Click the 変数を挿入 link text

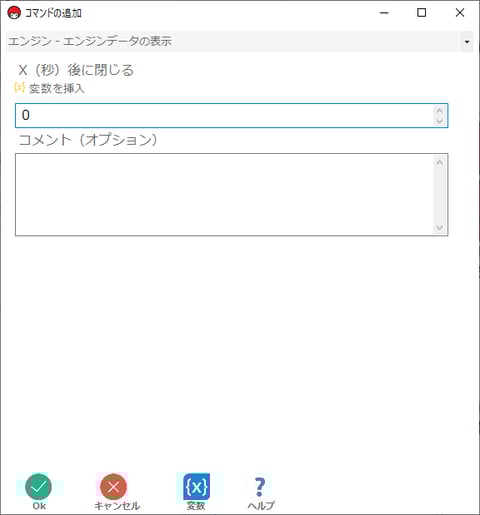pos(57,88)
